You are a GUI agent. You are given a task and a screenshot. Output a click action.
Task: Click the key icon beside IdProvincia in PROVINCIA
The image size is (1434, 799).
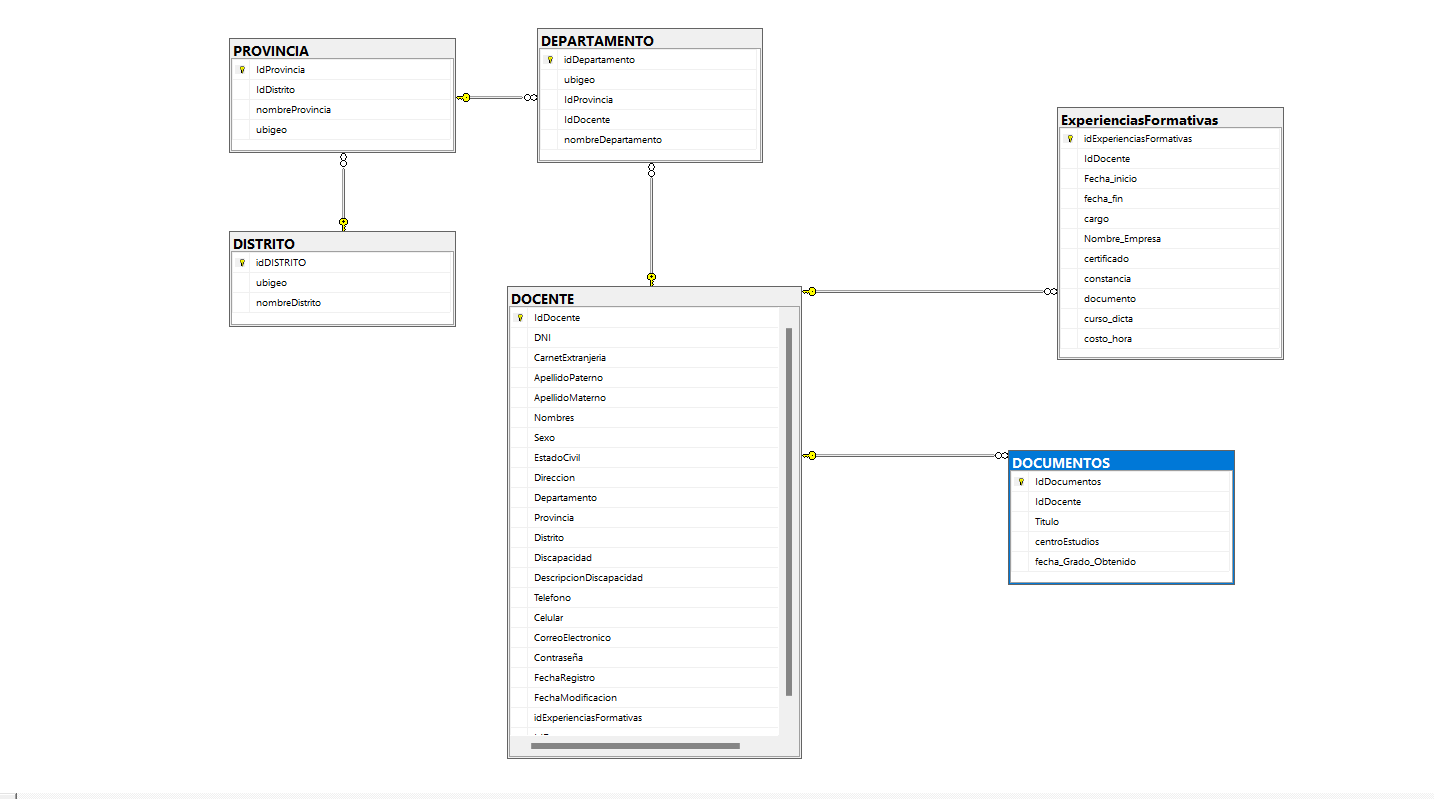[x=241, y=69]
